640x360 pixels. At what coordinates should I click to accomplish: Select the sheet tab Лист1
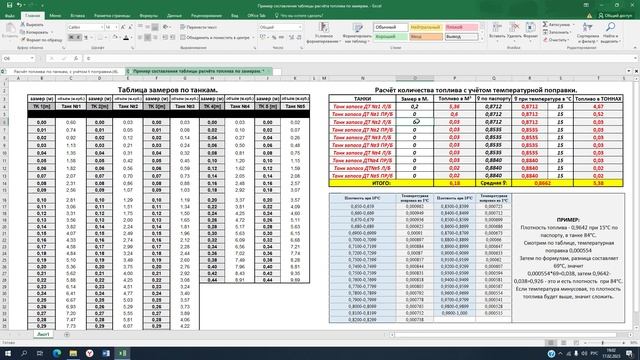[43, 334]
